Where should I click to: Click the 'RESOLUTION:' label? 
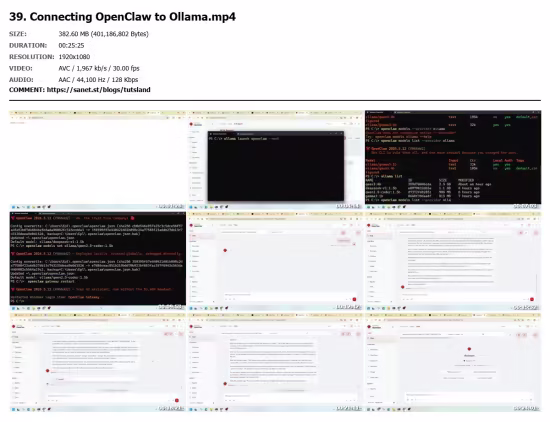click(x=32, y=57)
